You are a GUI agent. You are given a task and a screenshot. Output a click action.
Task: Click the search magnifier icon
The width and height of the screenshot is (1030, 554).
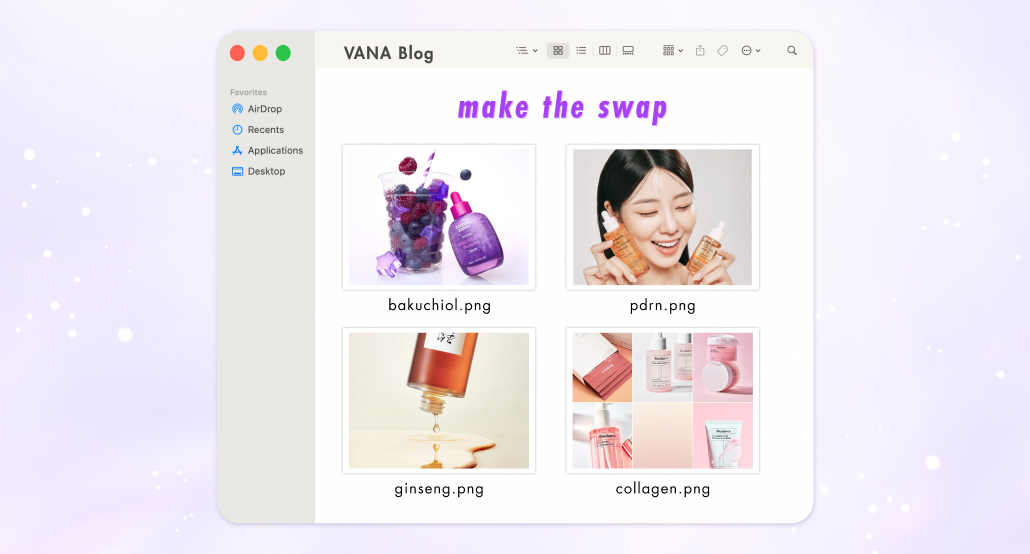792,51
